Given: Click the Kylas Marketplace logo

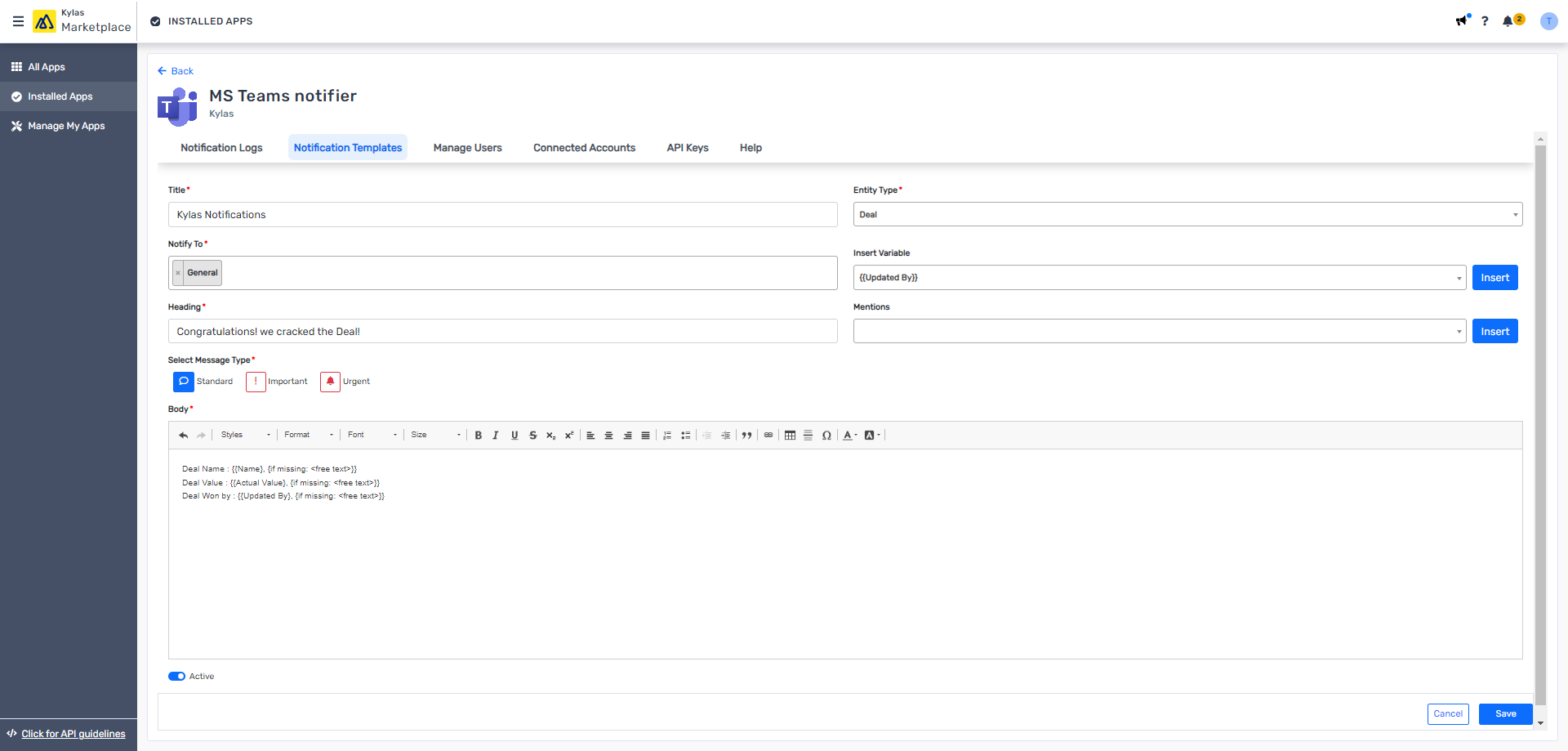Looking at the screenshot, I should pyautogui.click(x=82, y=21).
